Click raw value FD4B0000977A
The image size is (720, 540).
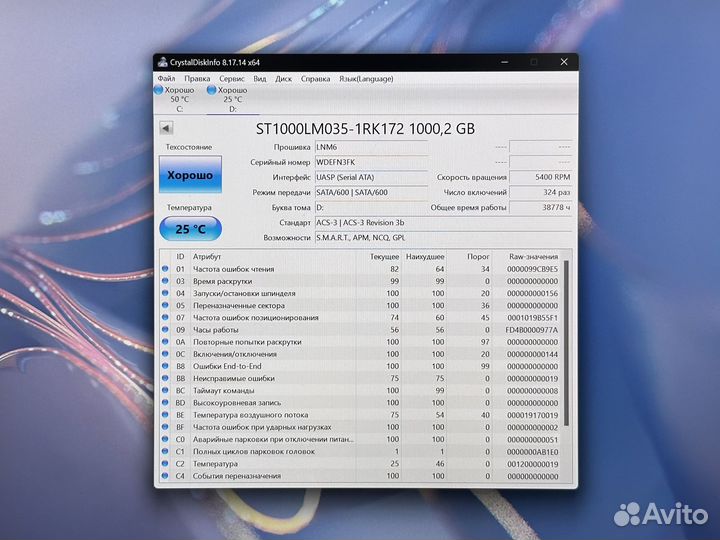coord(532,330)
